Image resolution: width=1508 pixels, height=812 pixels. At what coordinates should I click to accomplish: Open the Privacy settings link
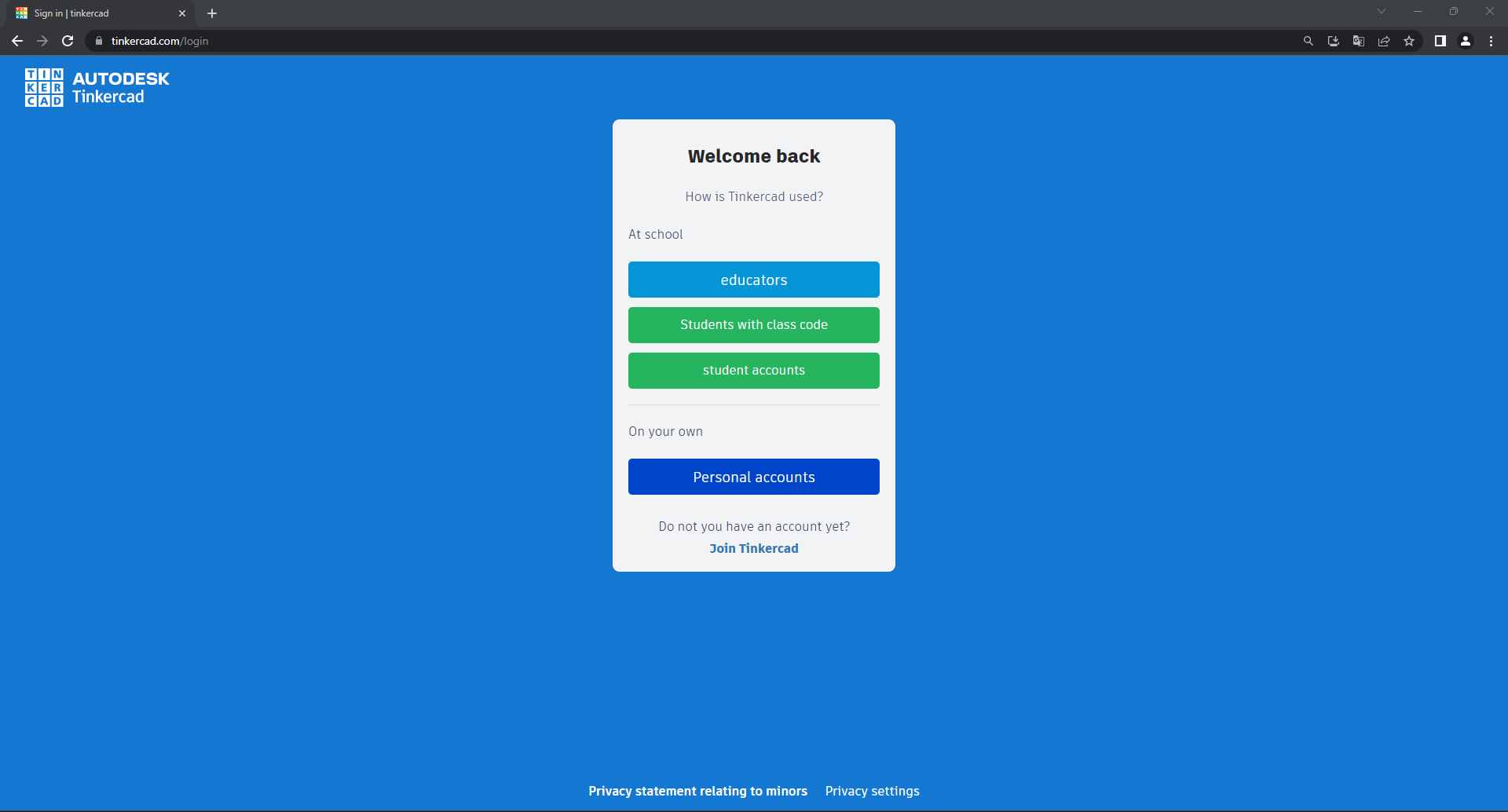click(872, 791)
